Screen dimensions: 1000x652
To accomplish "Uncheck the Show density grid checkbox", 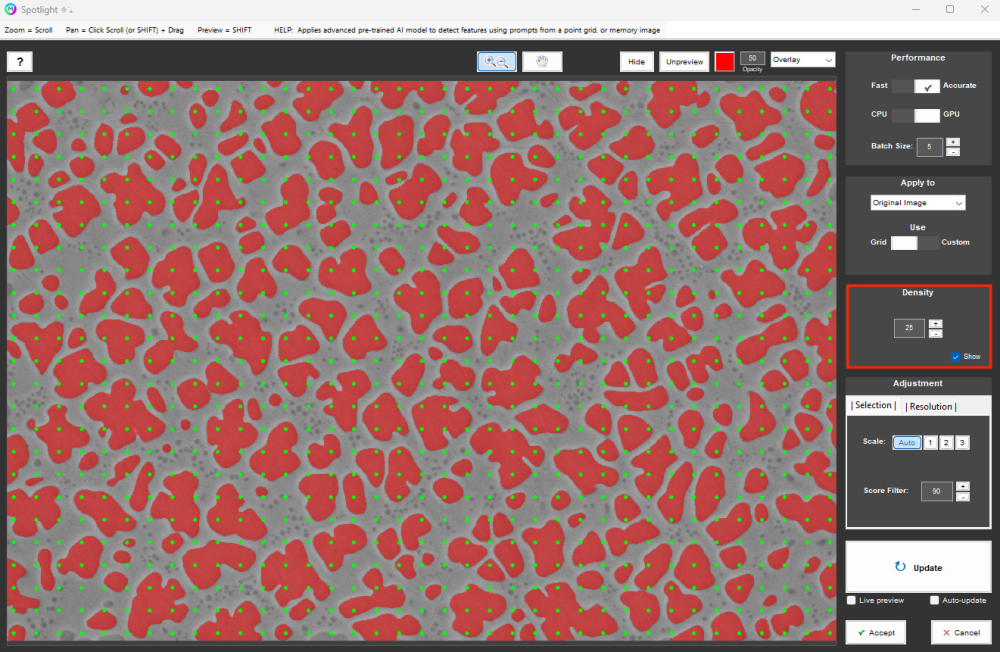I will pyautogui.click(x=955, y=357).
